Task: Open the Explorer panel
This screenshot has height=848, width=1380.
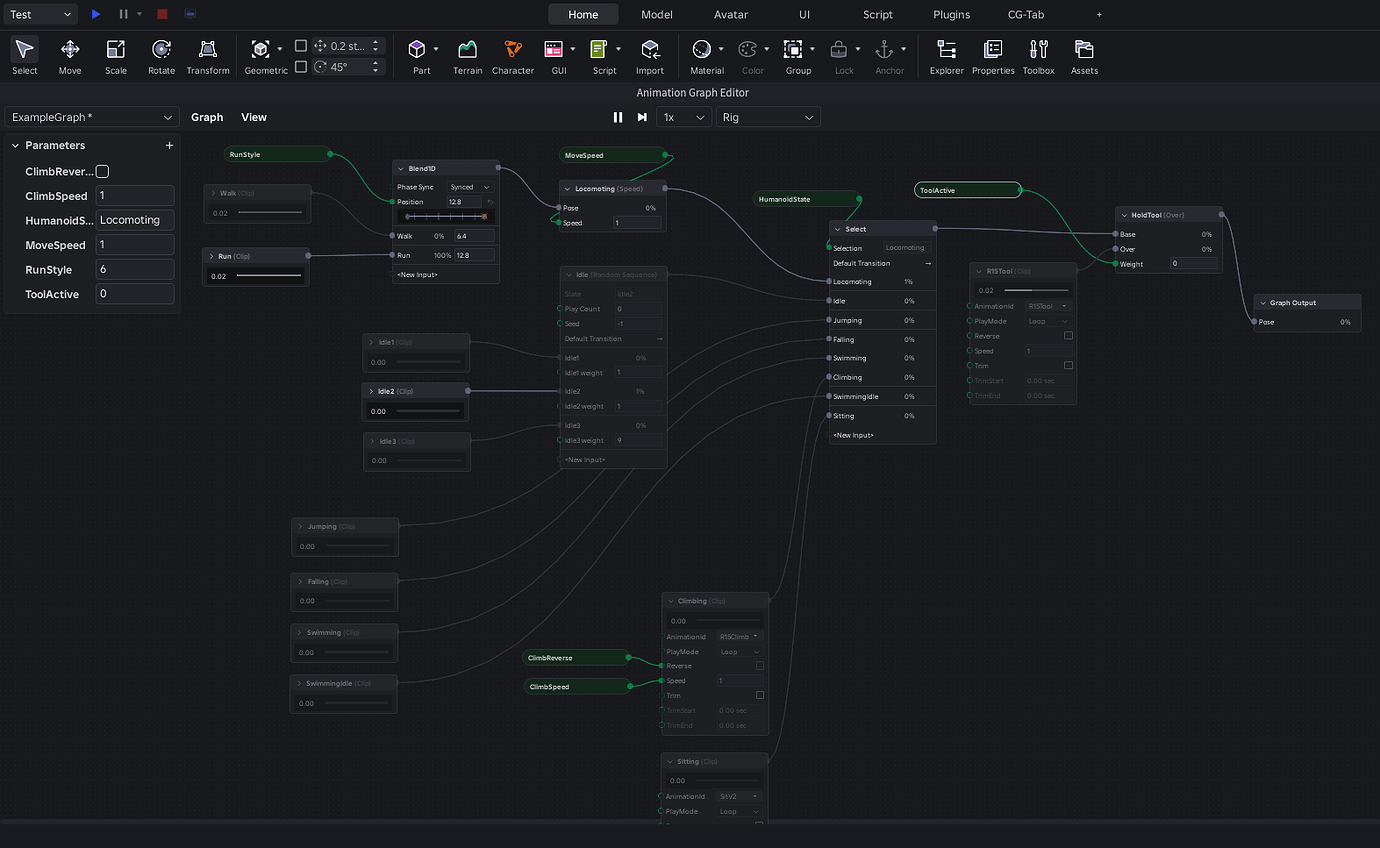Action: [x=946, y=56]
